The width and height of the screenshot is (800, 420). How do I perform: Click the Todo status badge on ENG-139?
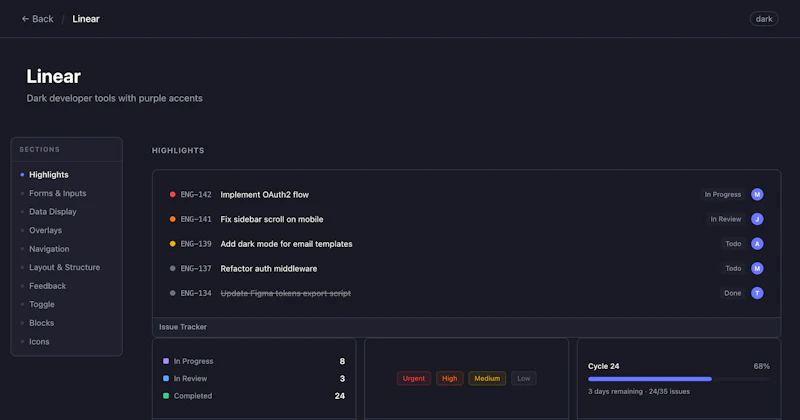(733, 244)
